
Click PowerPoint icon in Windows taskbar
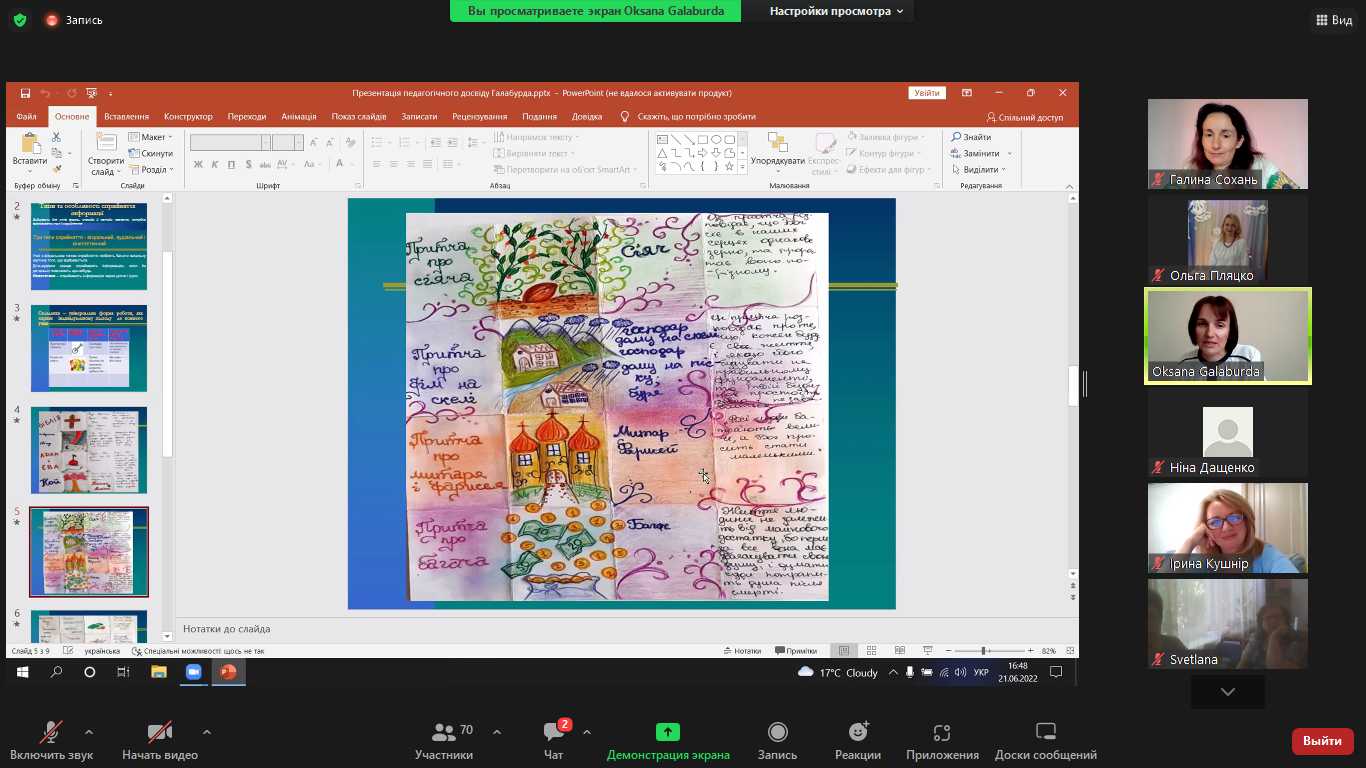pyautogui.click(x=228, y=672)
